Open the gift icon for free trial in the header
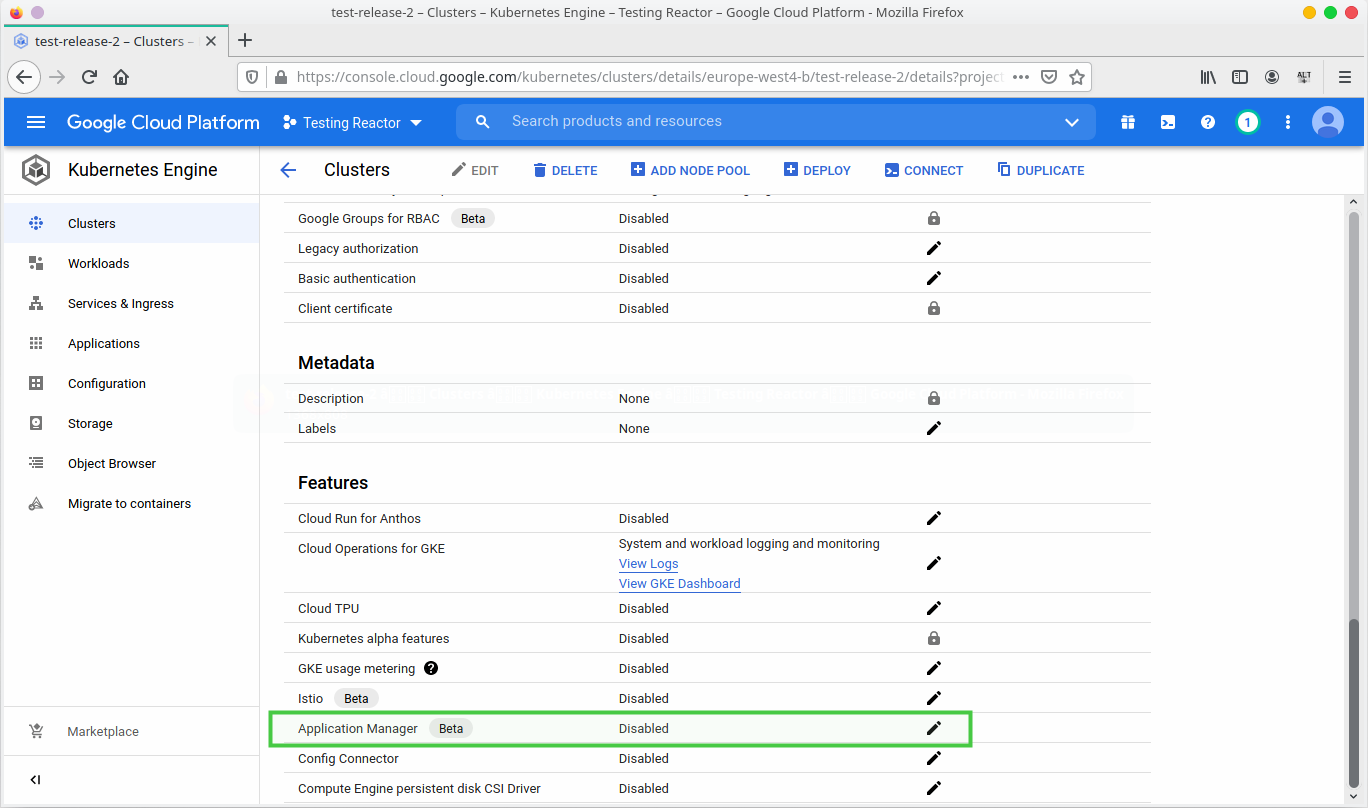The image size is (1368, 808). pos(1128,122)
